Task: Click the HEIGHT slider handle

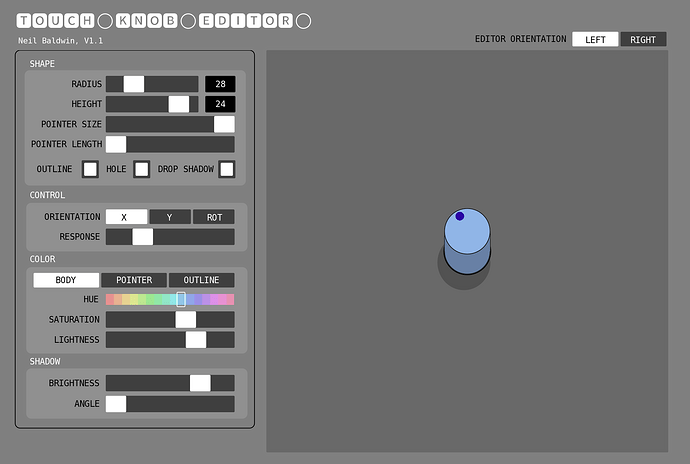Action: [x=179, y=104]
